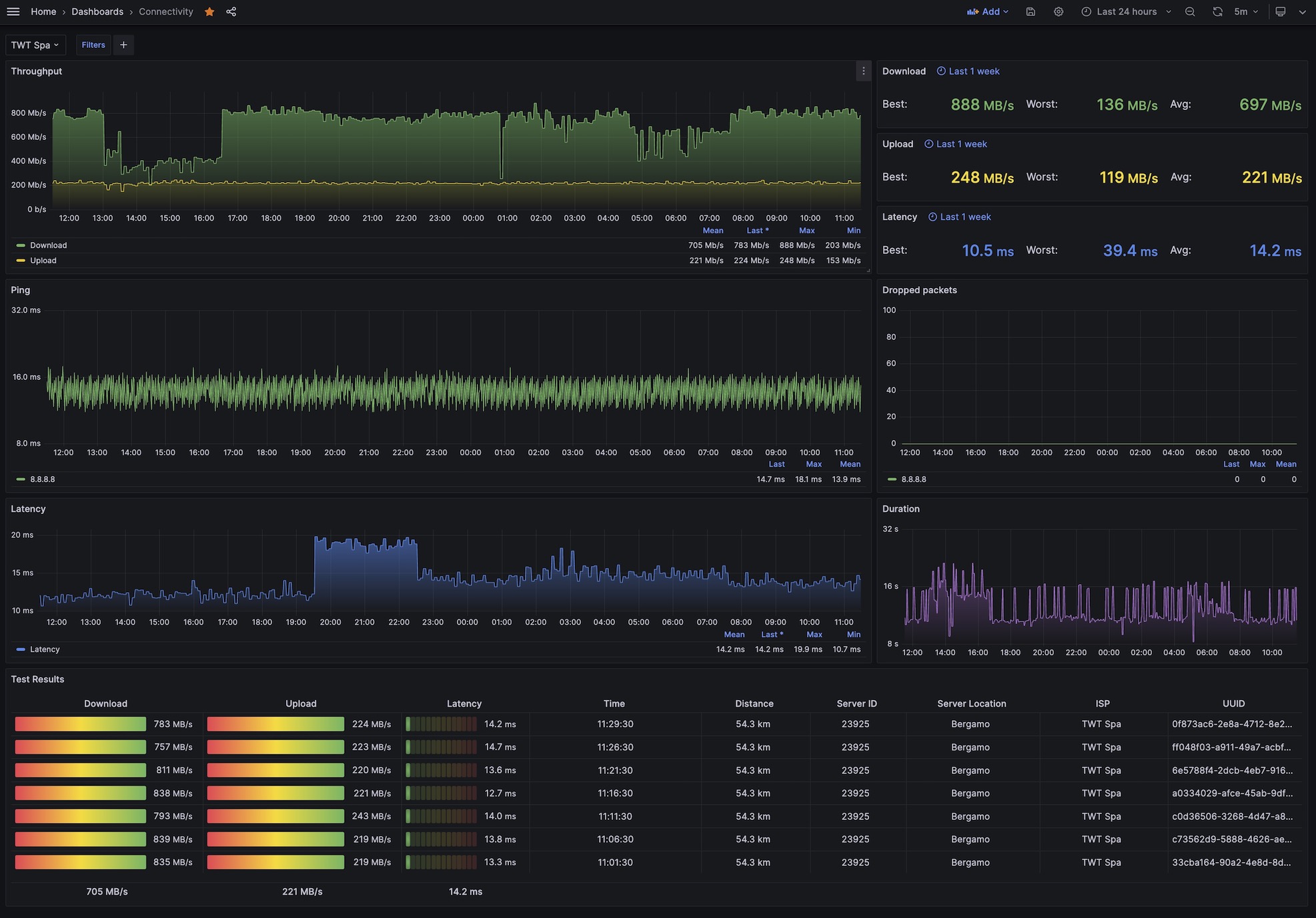Star the Connectivity dashboard as favorite
The image size is (1316, 918).
[209, 11]
